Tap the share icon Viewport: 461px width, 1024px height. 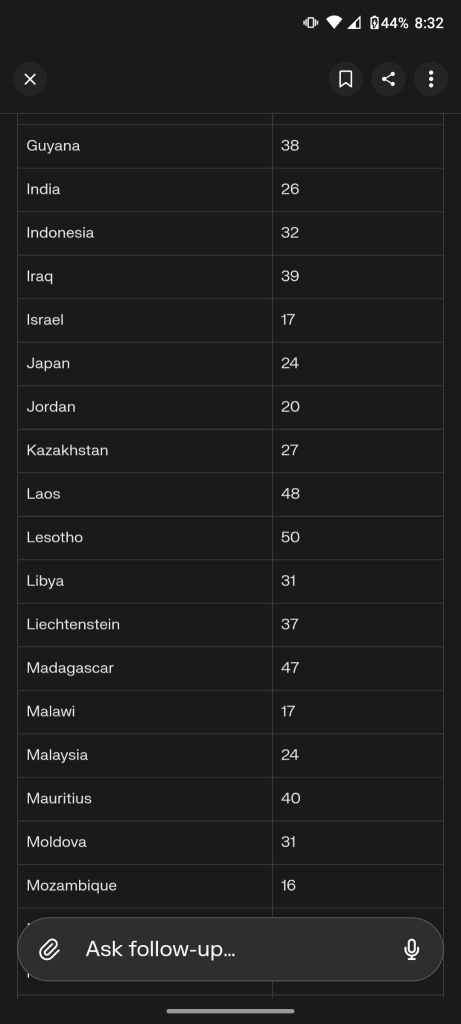389,79
